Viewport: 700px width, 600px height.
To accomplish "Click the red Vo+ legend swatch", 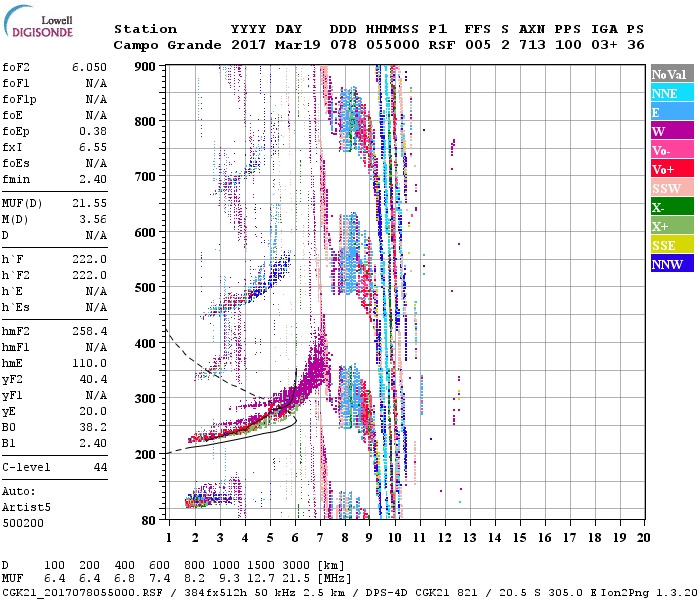I will tap(671, 169).
